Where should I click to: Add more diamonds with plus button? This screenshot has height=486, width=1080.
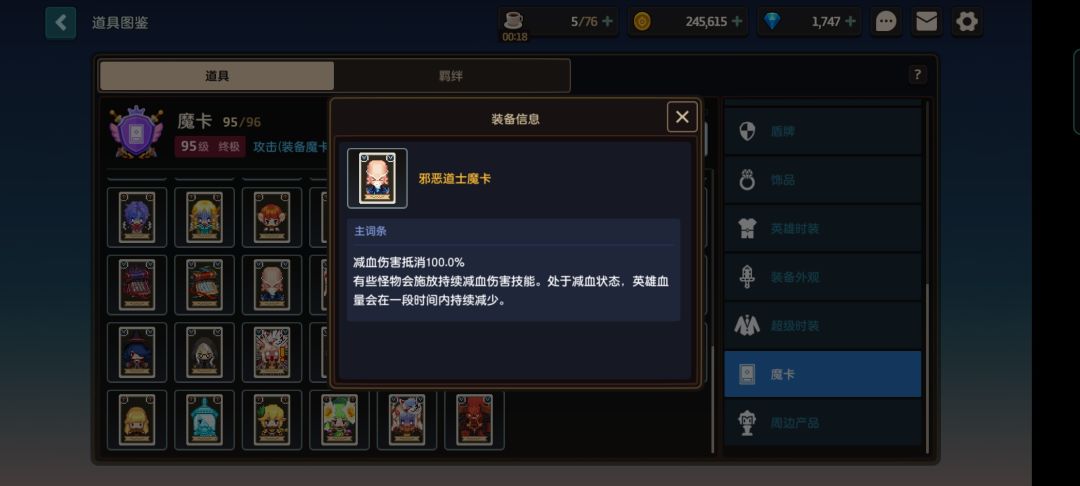pyautogui.click(x=850, y=22)
